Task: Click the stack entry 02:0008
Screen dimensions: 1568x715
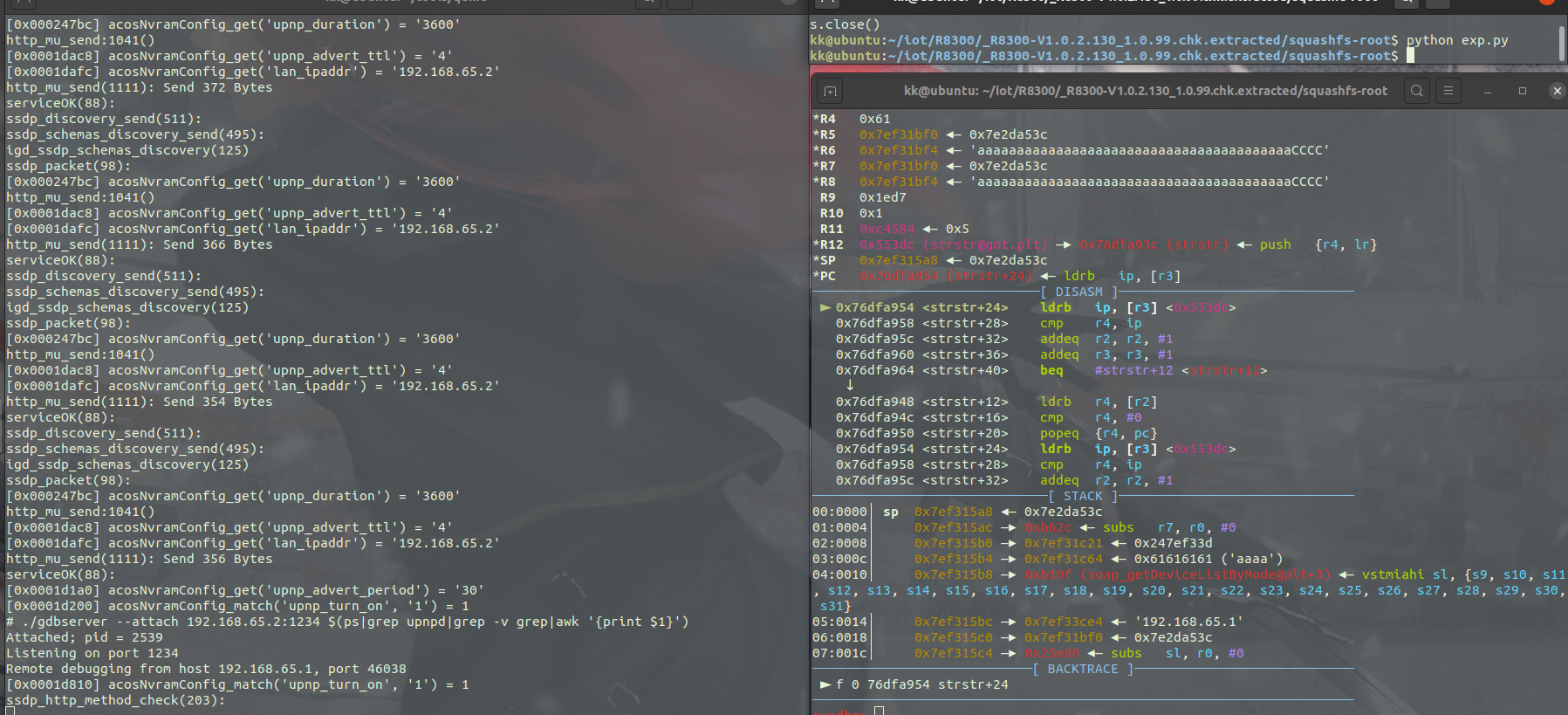Action: (x=1012, y=543)
